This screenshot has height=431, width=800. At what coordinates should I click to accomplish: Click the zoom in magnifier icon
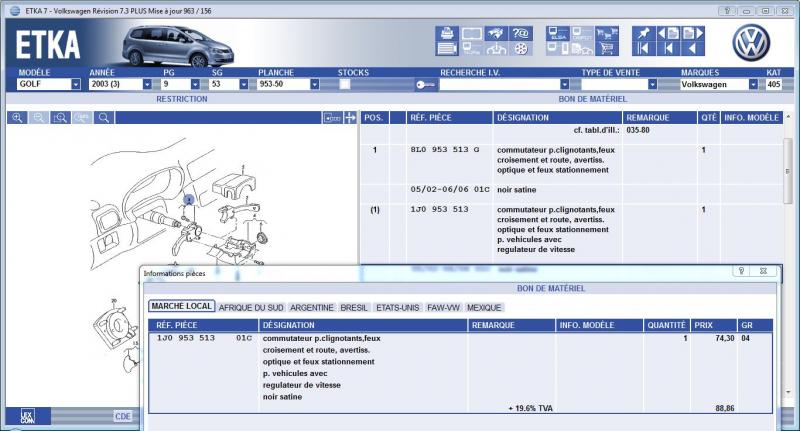tap(17, 118)
